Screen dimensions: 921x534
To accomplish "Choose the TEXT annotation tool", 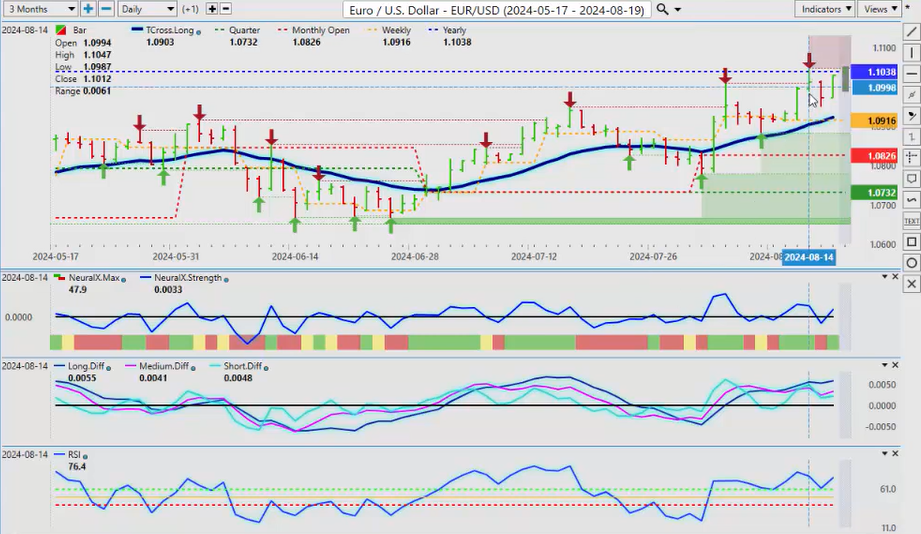I will (x=911, y=220).
